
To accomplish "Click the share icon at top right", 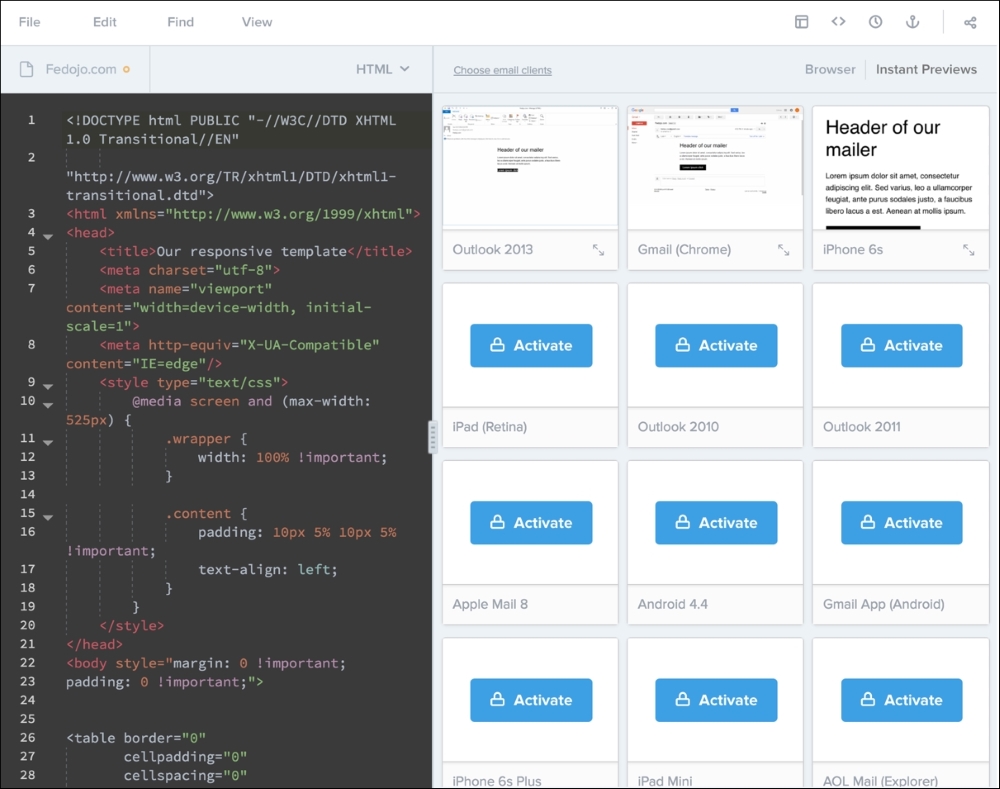I will click(970, 22).
